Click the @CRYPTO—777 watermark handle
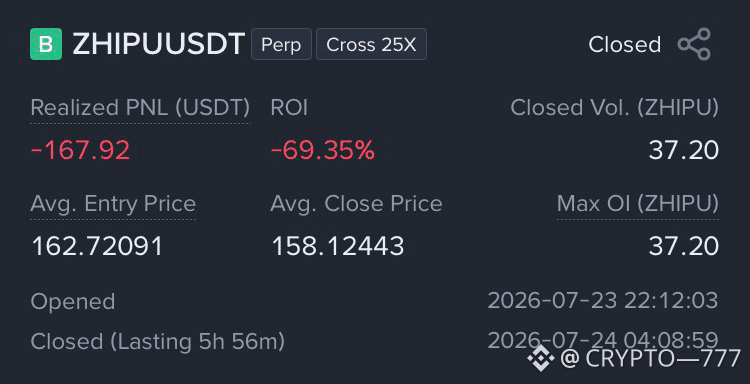 coord(650,358)
